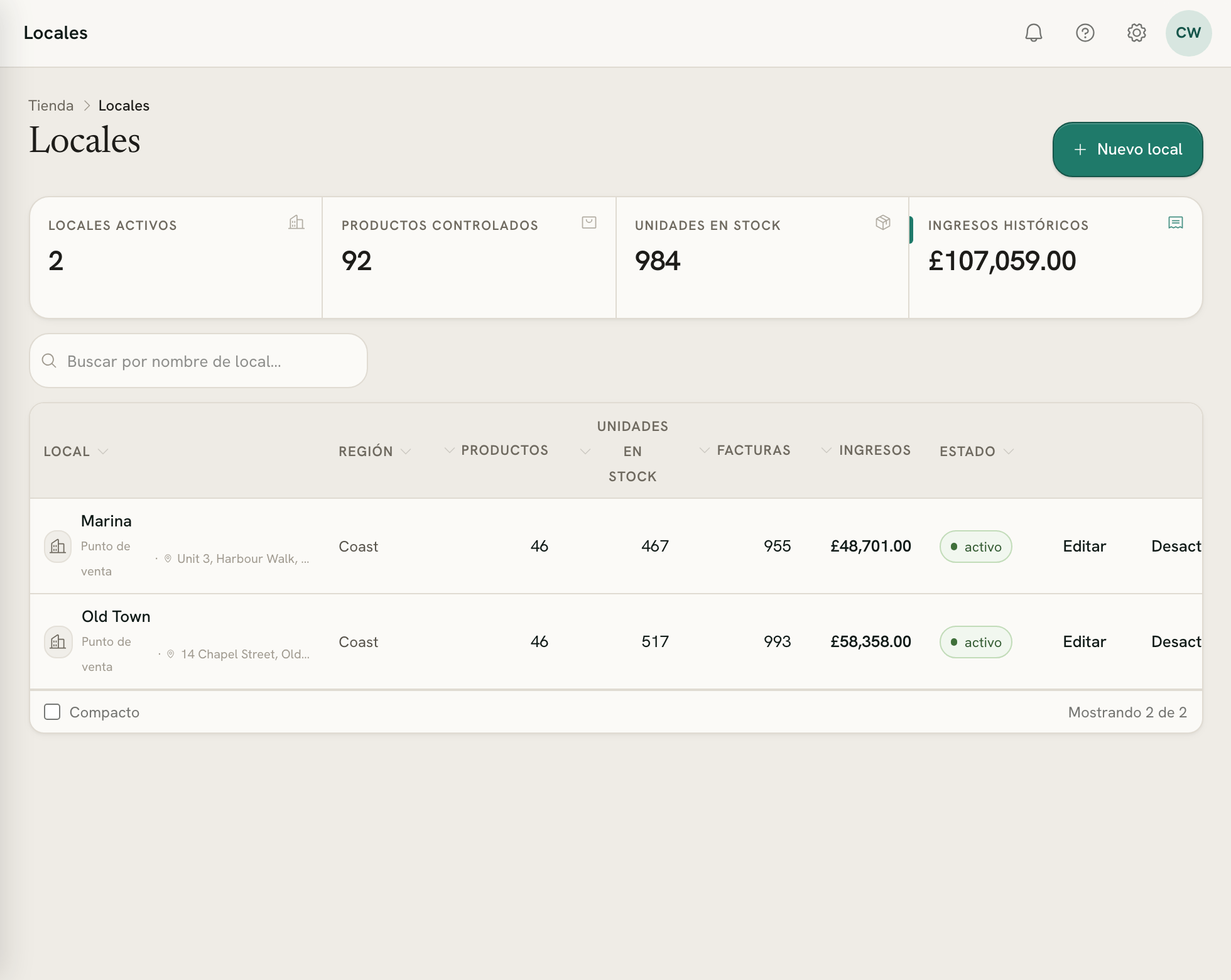Click the plus icon on Nuevo local button
The width and height of the screenshot is (1231, 980).
click(1080, 150)
